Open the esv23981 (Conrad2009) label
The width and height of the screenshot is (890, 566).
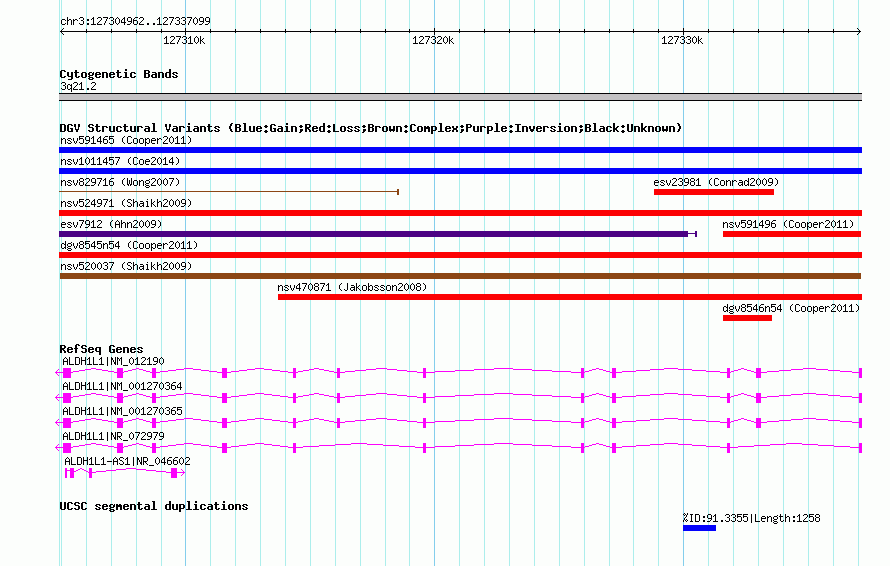[x=716, y=182]
